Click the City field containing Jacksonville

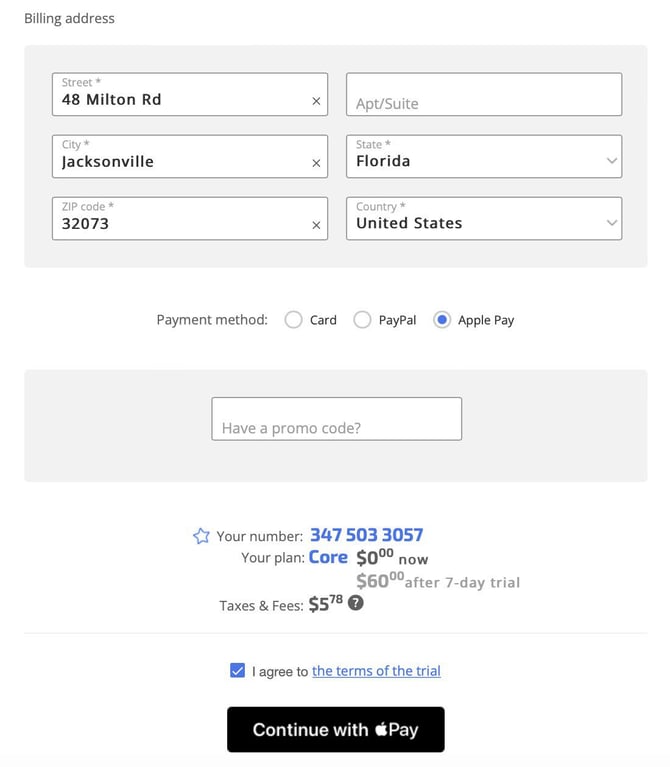190,157
